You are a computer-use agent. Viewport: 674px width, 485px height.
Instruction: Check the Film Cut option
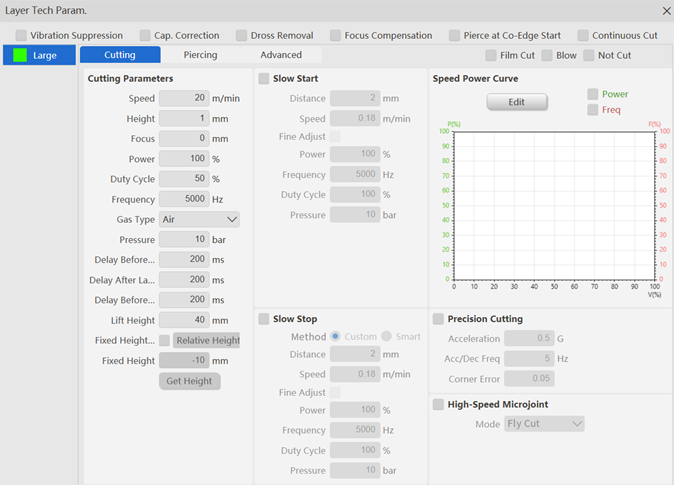pos(491,56)
